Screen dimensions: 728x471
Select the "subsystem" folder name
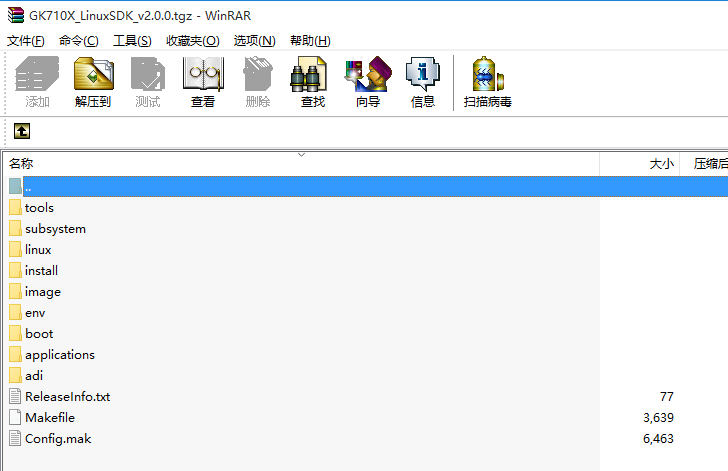(x=55, y=229)
